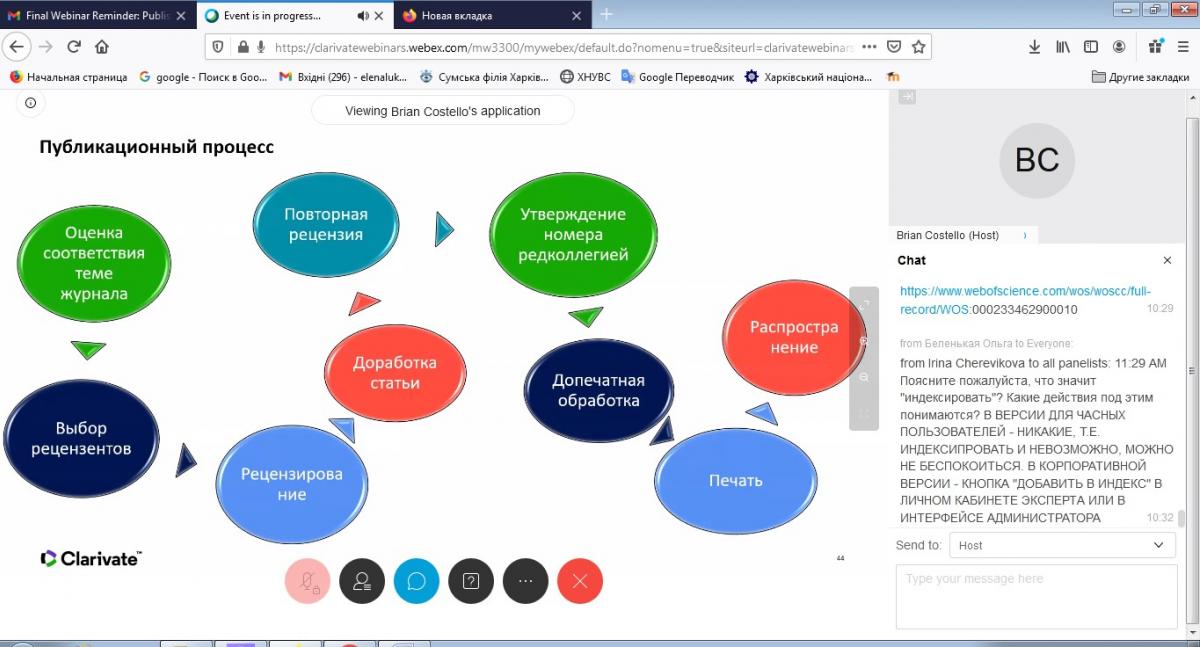Unmute the locked microphone button
This screenshot has height=647, width=1200.
[308, 581]
